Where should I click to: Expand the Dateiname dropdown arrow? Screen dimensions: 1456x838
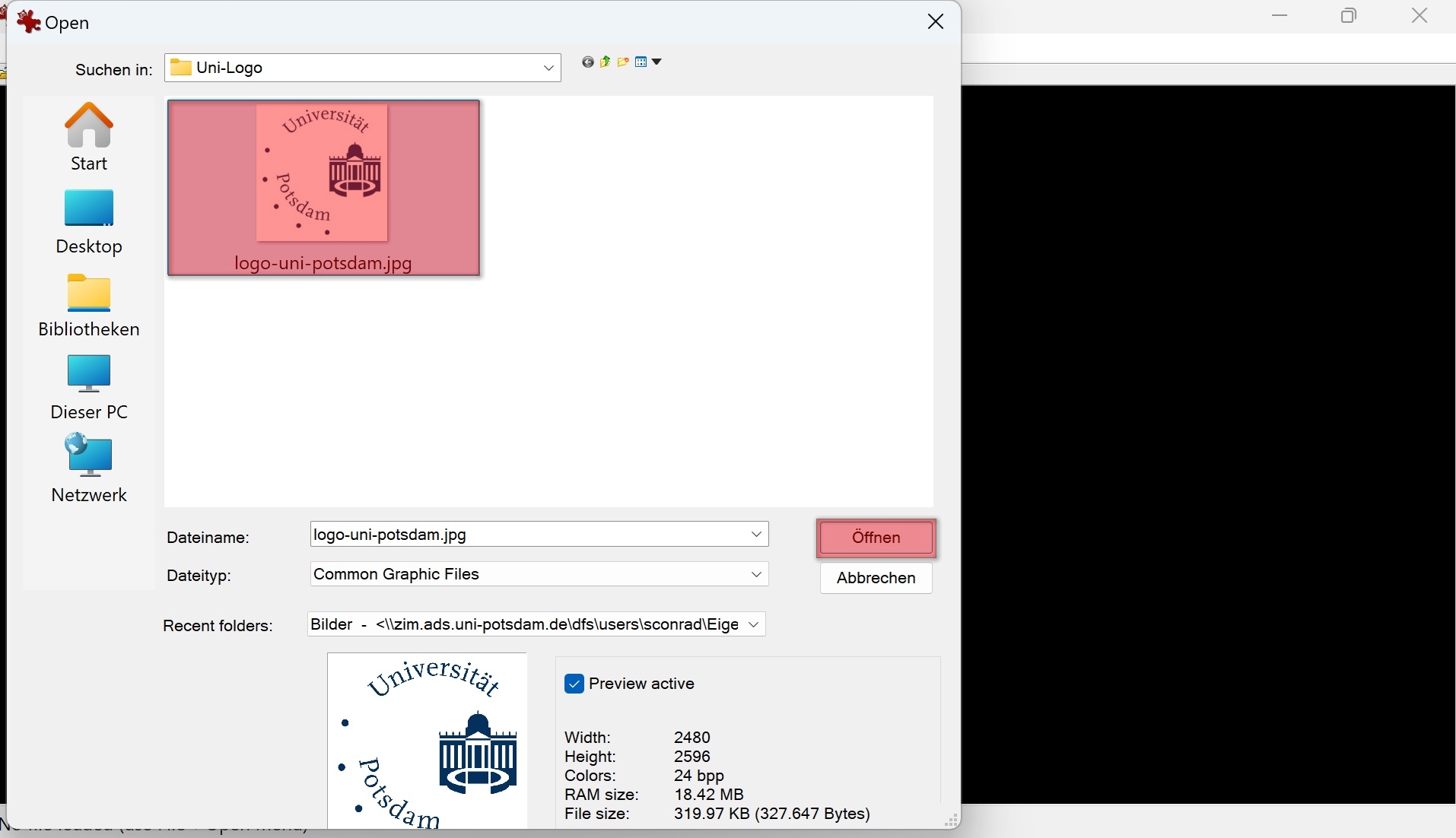coord(757,535)
